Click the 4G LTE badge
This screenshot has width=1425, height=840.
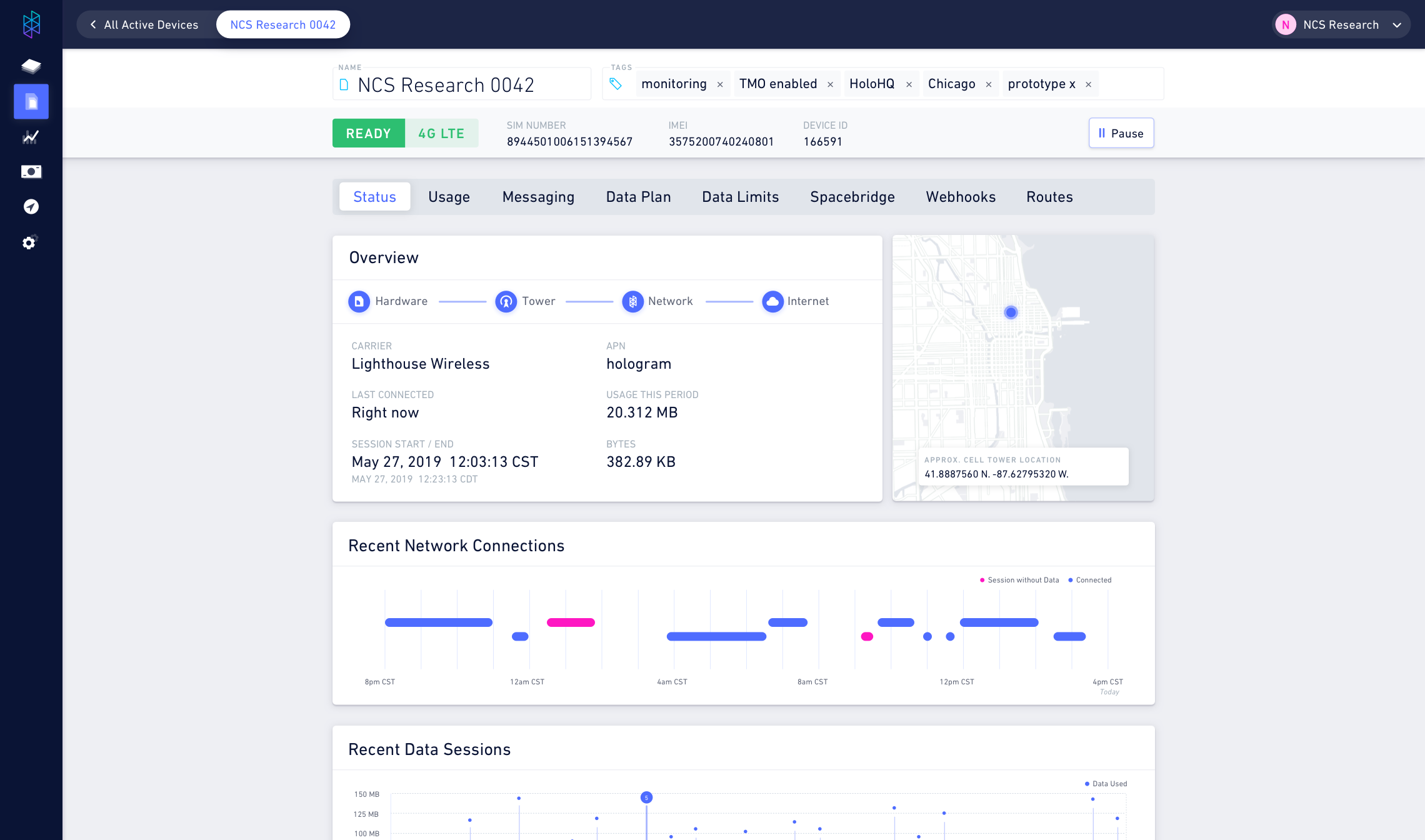(441, 133)
